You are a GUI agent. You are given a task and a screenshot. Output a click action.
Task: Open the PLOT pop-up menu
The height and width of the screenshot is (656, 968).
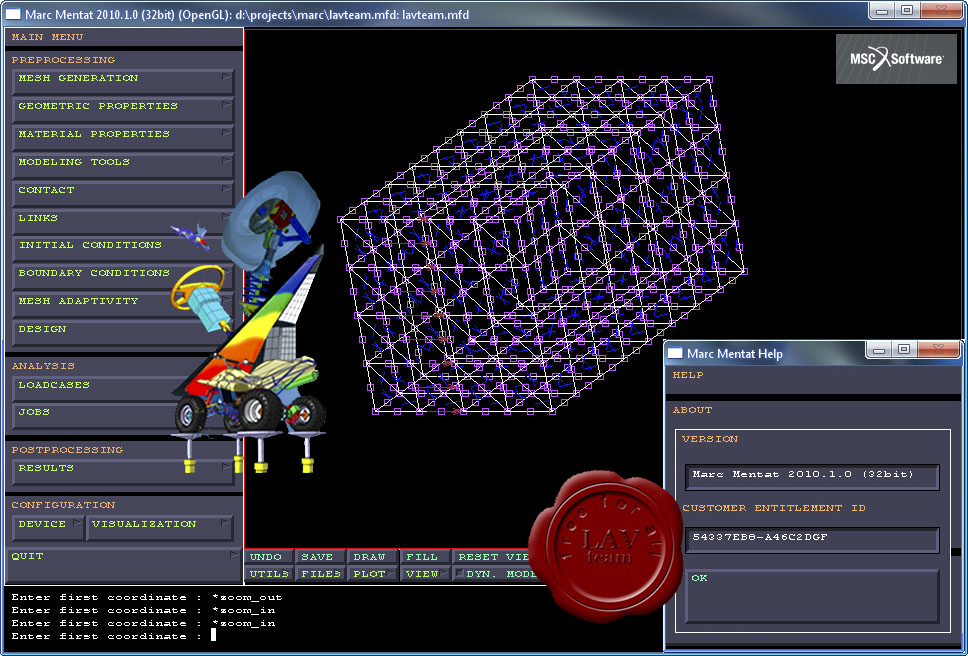(x=373, y=574)
